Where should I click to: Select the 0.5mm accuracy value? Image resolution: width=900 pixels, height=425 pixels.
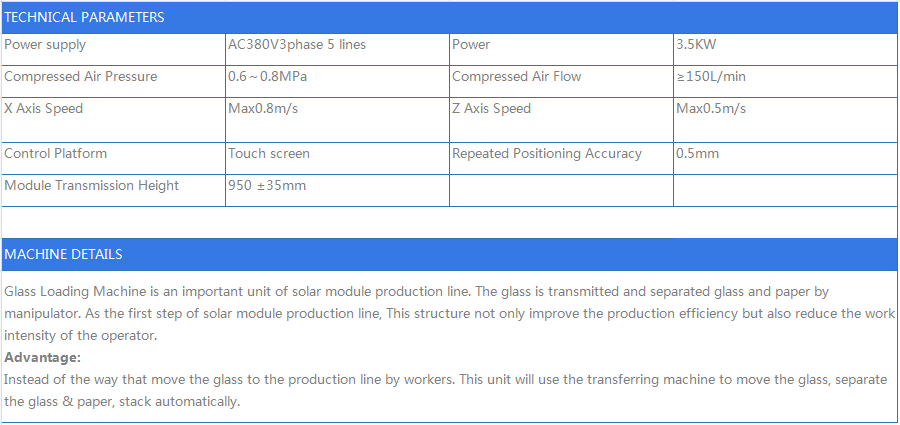(697, 153)
